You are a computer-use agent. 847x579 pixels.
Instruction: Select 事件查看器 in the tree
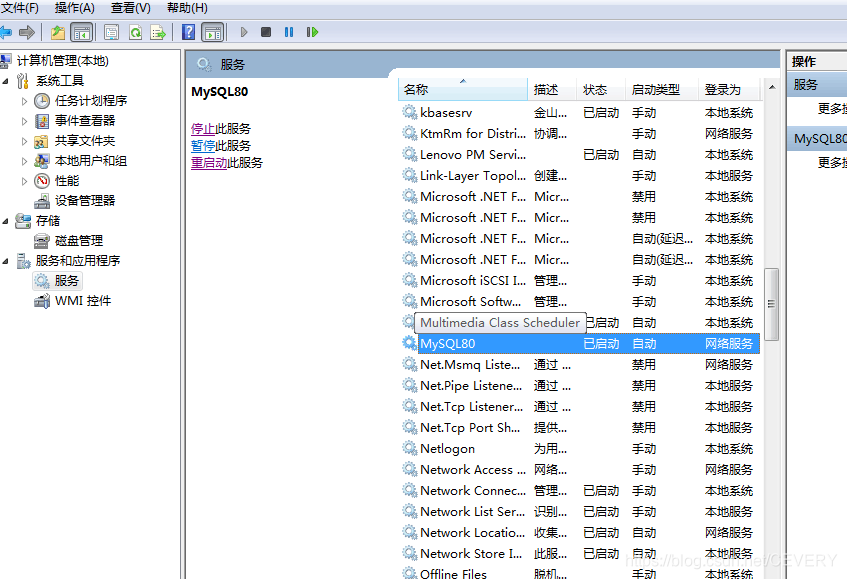tap(85, 120)
